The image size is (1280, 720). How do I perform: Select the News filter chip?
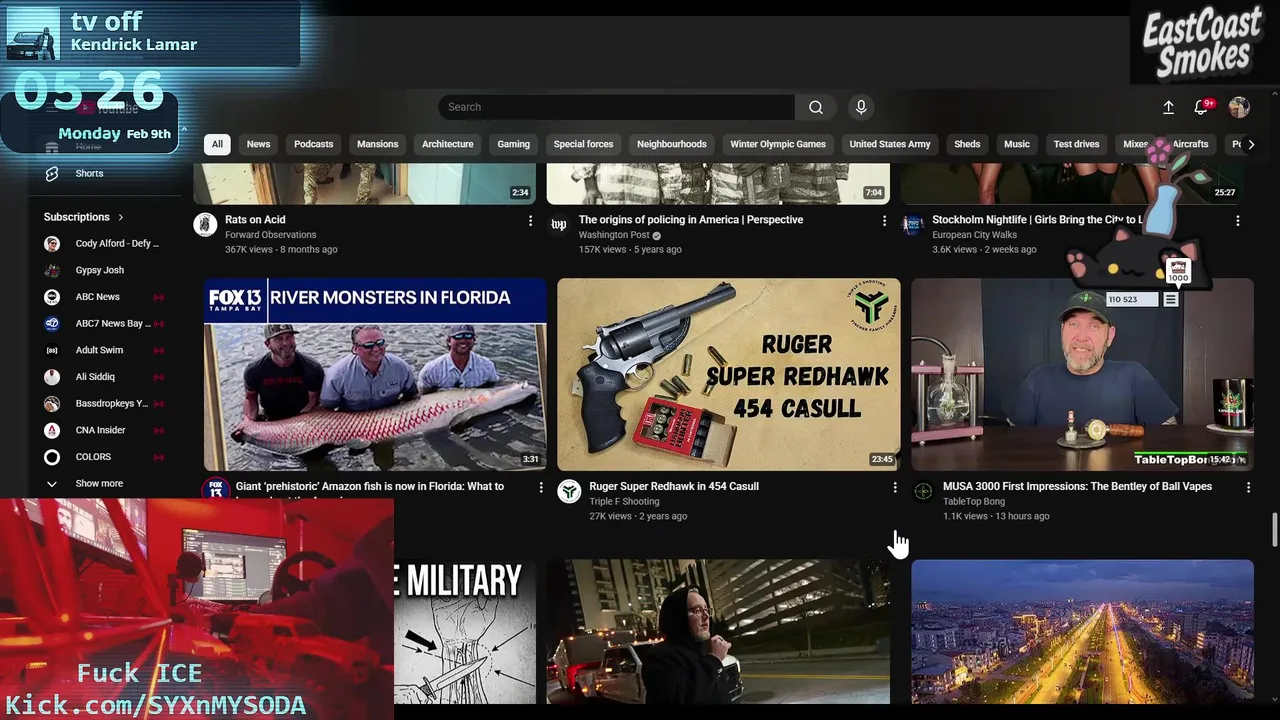click(258, 144)
